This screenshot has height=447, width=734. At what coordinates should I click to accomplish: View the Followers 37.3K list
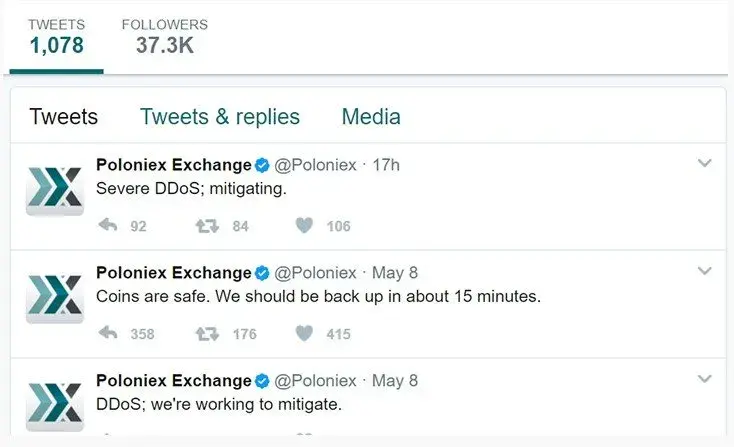click(164, 36)
